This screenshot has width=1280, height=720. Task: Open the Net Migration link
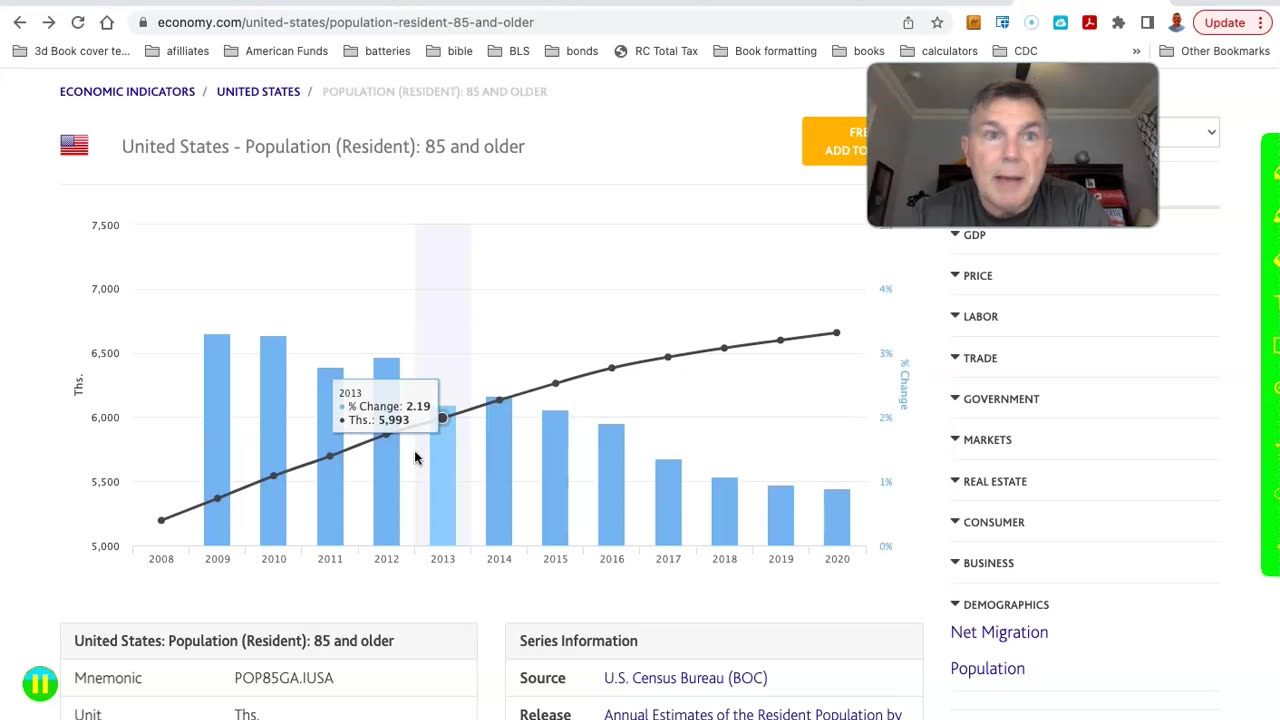pos(999,632)
